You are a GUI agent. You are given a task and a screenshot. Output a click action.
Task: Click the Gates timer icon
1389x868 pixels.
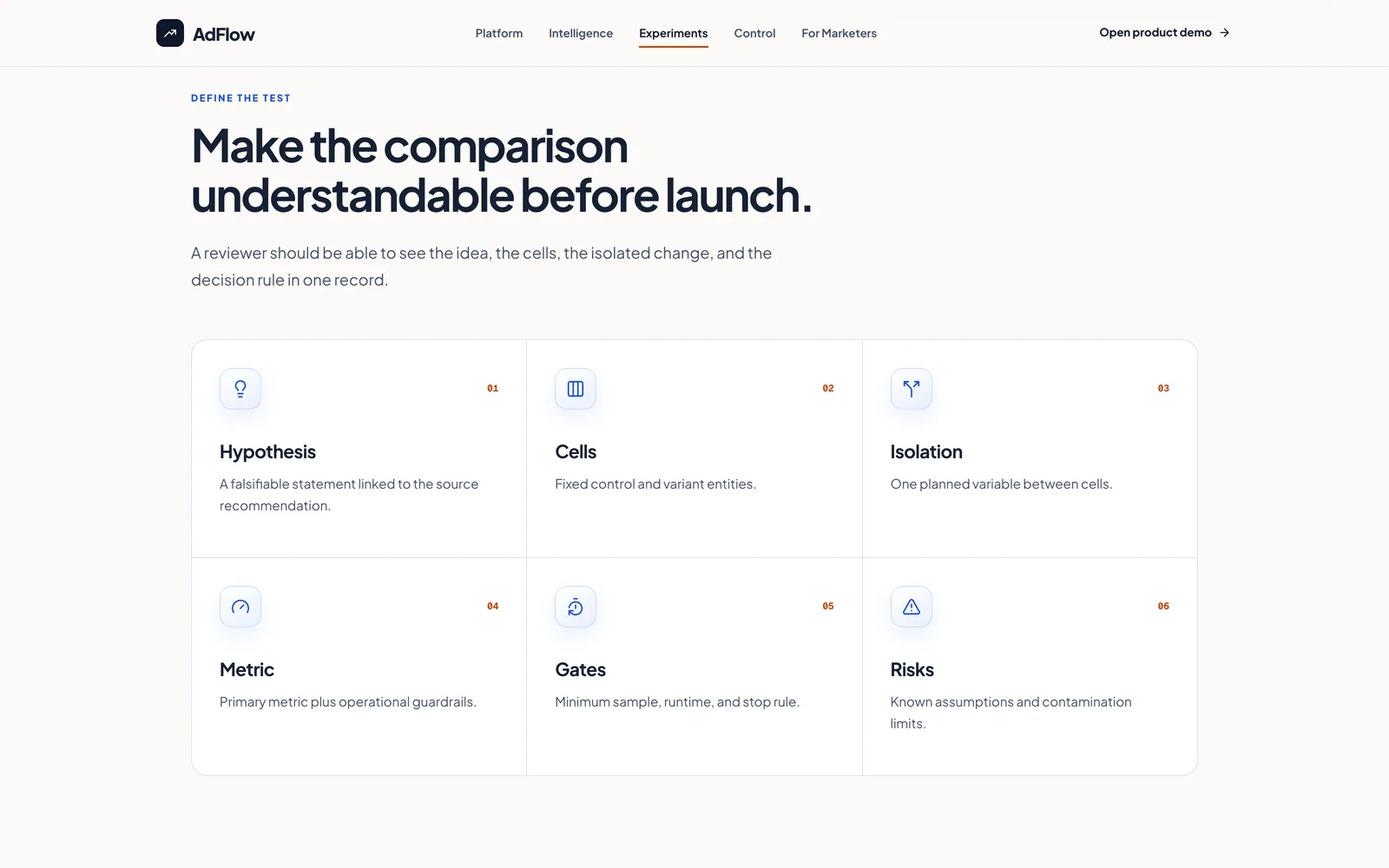(576, 607)
